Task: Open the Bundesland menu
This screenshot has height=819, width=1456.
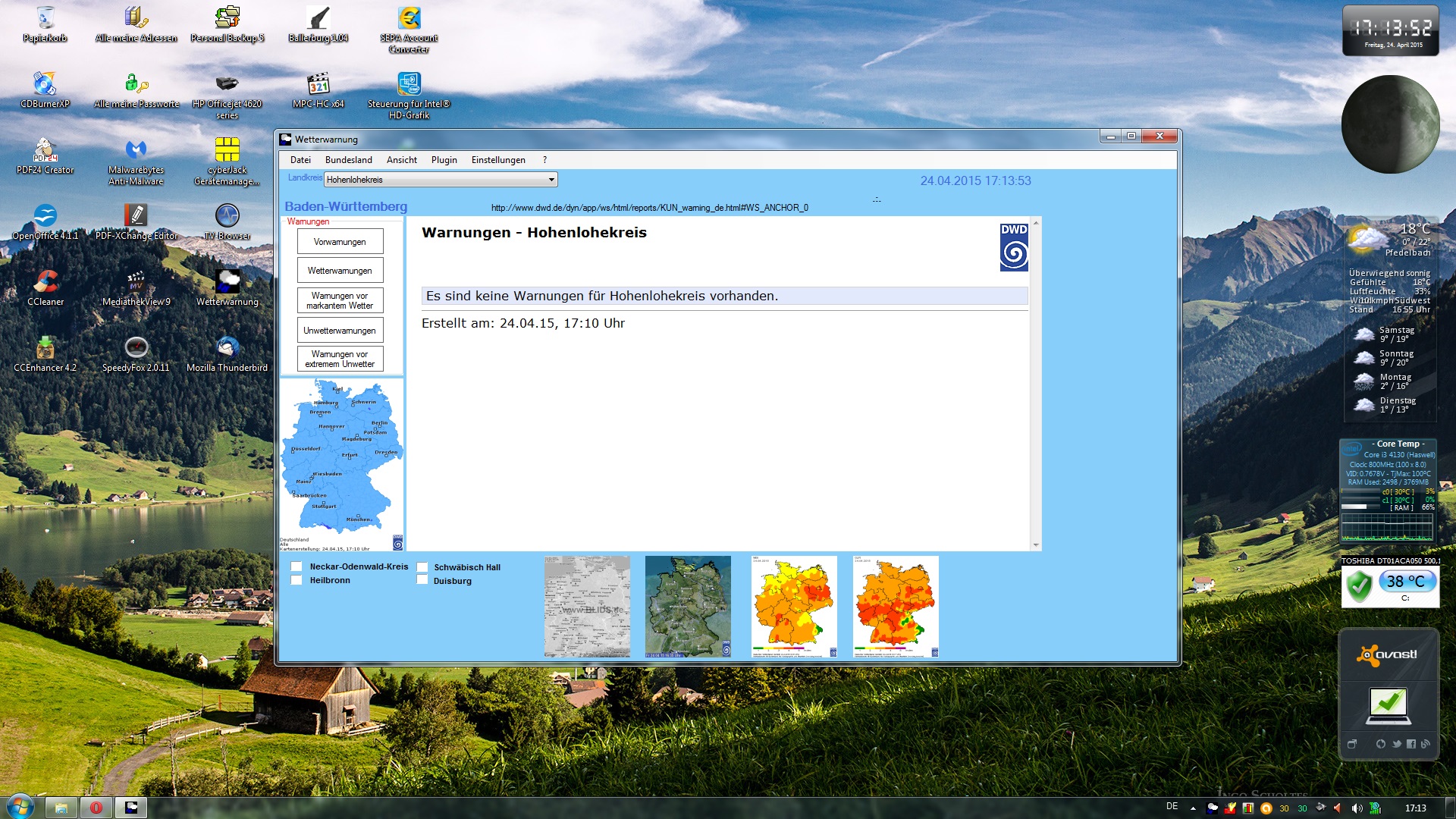Action: click(348, 160)
